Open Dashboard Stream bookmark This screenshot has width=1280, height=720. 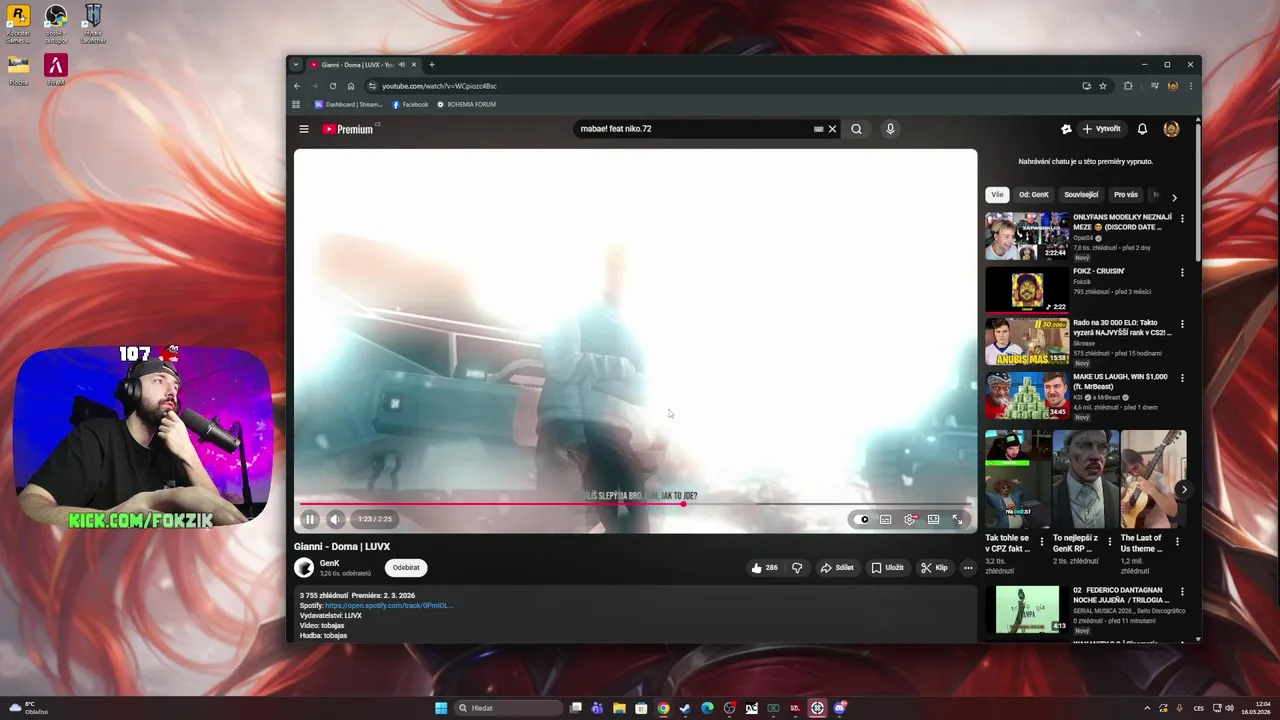click(x=349, y=104)
